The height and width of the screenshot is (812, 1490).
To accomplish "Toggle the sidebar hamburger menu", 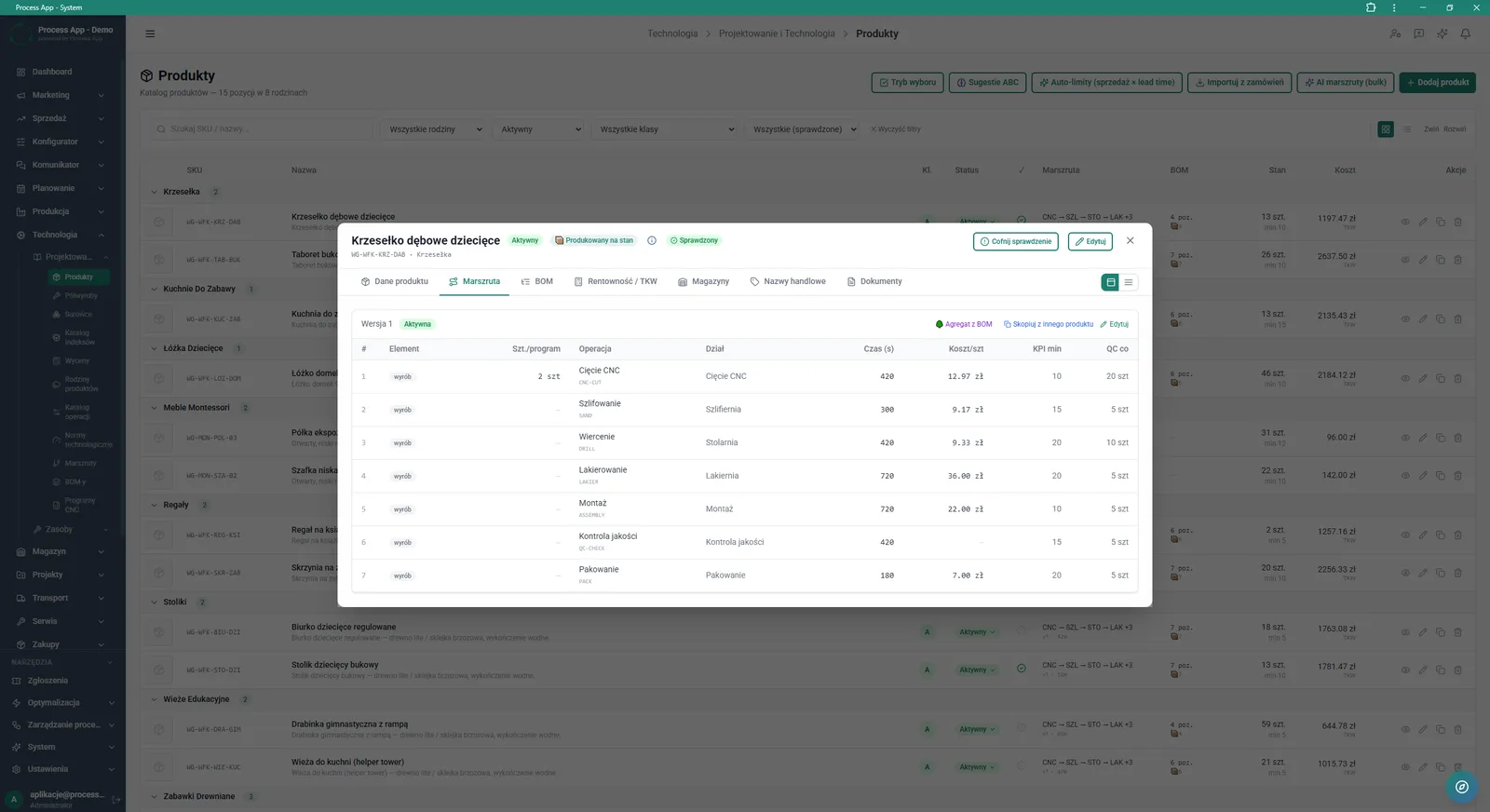I will point(150,34).
